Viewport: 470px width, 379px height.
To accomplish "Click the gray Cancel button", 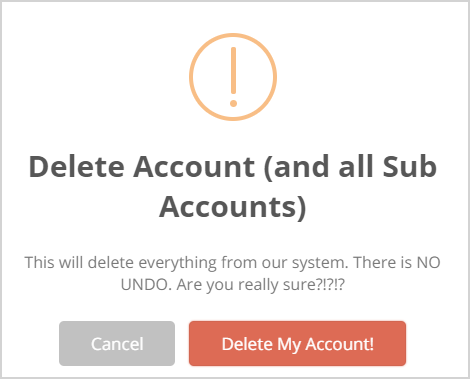I will pos(117,343).
